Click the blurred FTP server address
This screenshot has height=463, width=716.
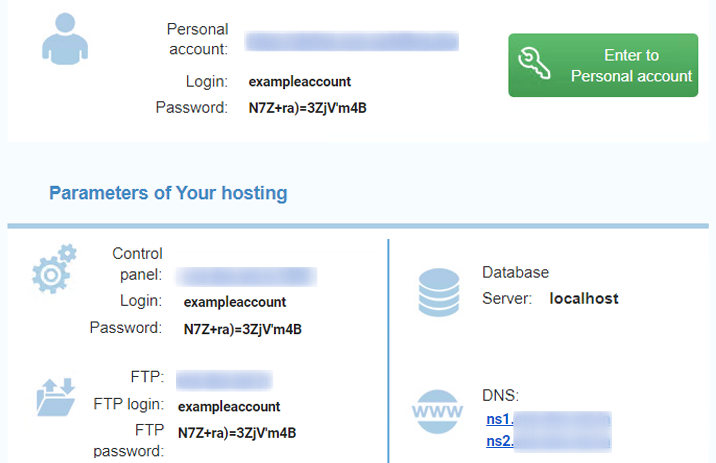[224, 380]
